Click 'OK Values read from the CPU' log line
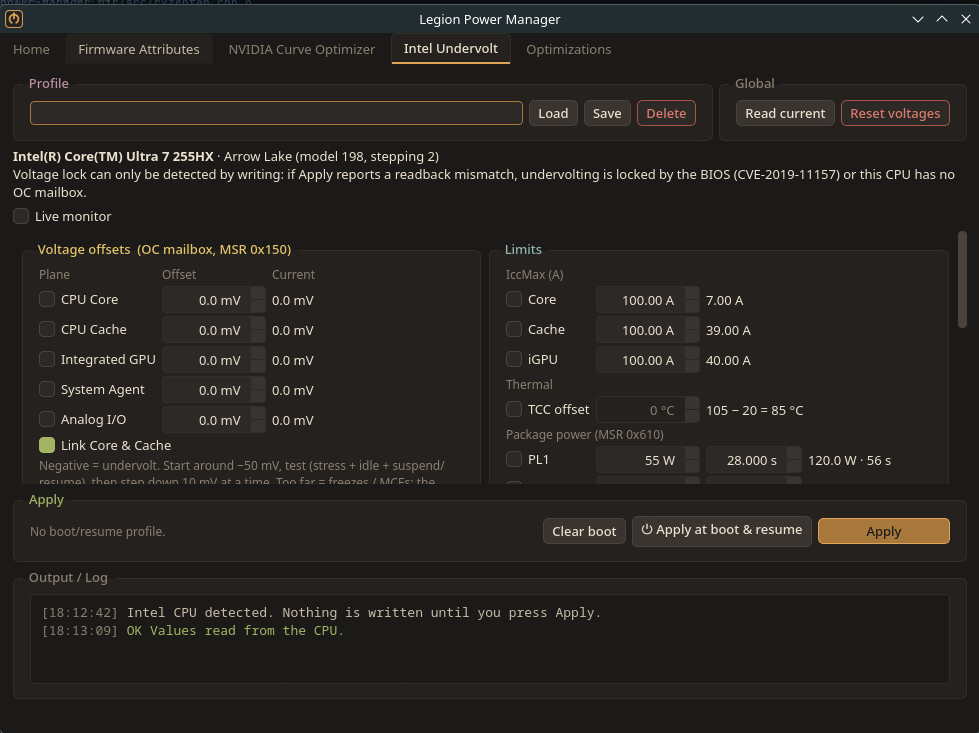The height and width of the screenshot is (733, 979). point(193,631)
